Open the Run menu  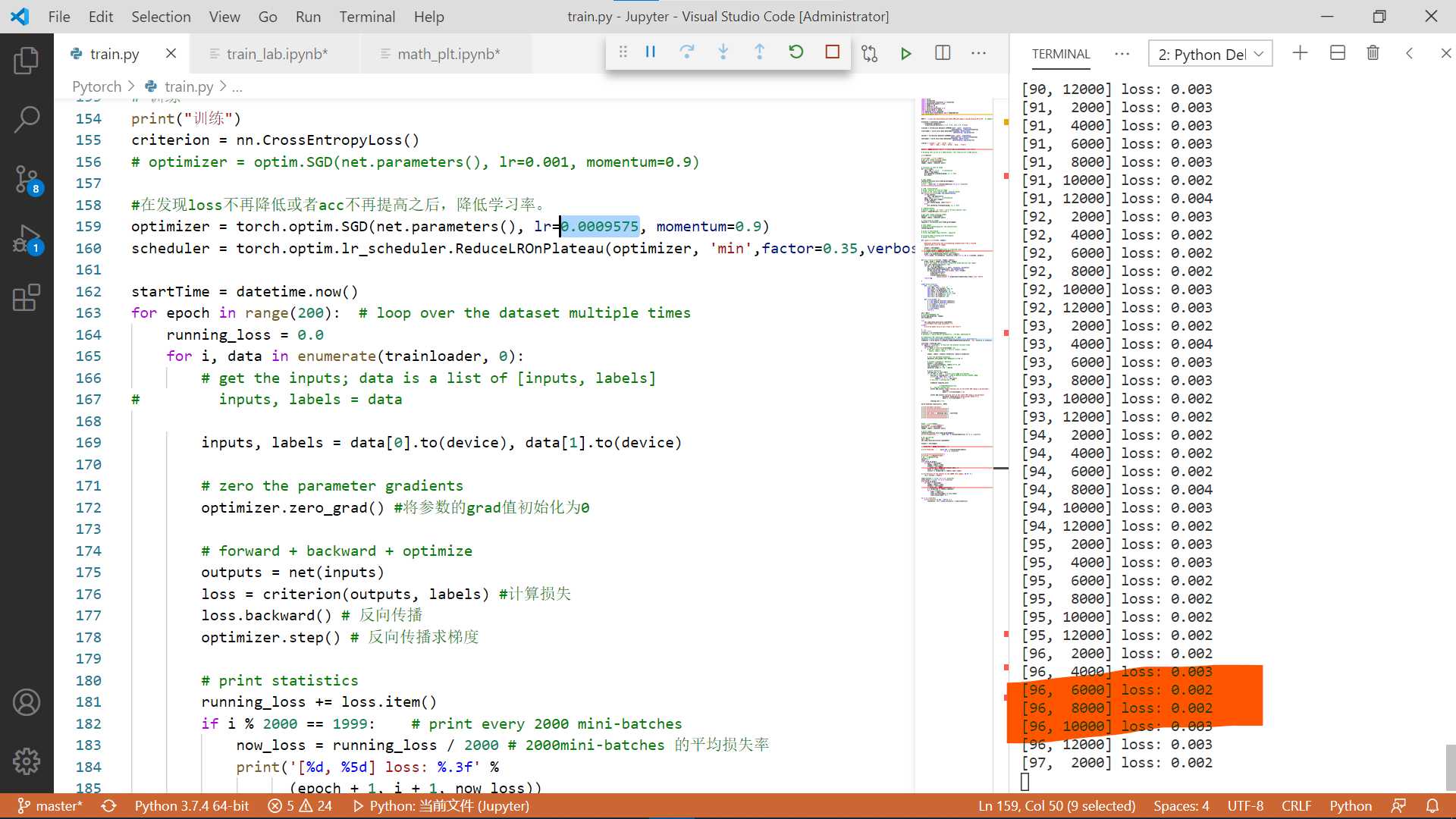coord(306,16)
